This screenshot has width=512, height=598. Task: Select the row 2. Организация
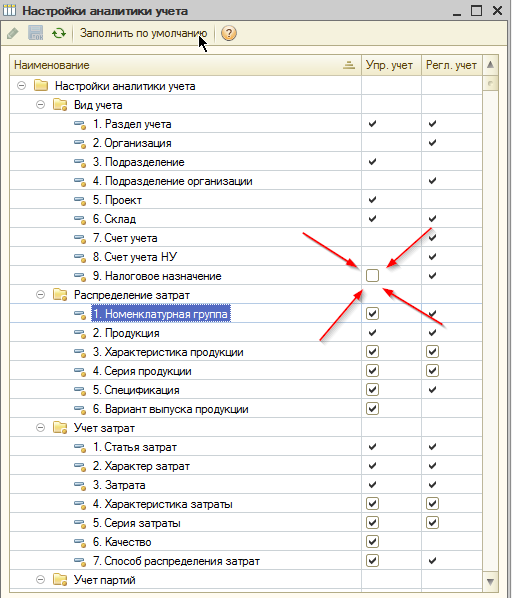point(246,143)
